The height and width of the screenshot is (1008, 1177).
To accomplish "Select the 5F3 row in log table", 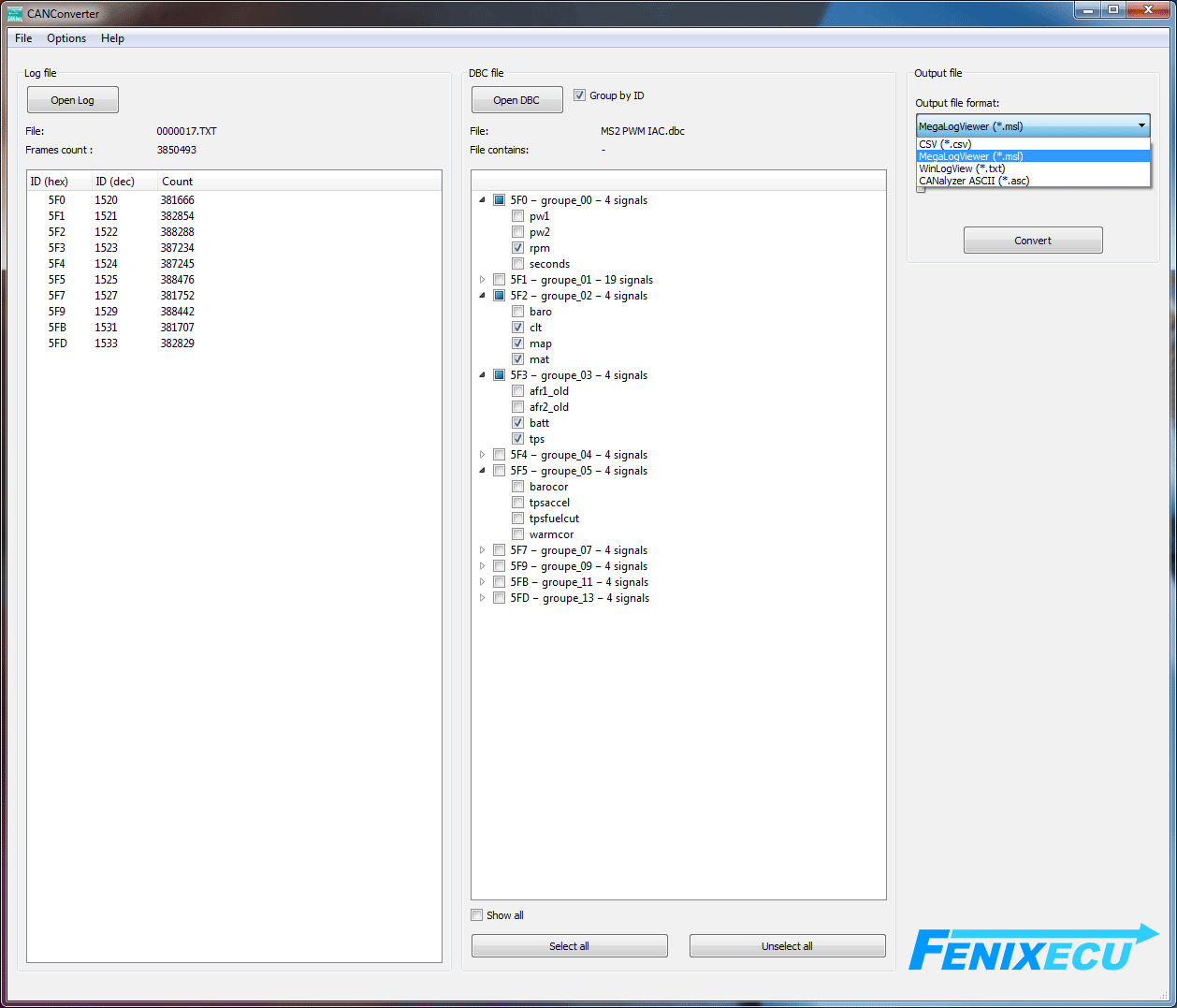I will pyautogui.click(x=57, y=248).
